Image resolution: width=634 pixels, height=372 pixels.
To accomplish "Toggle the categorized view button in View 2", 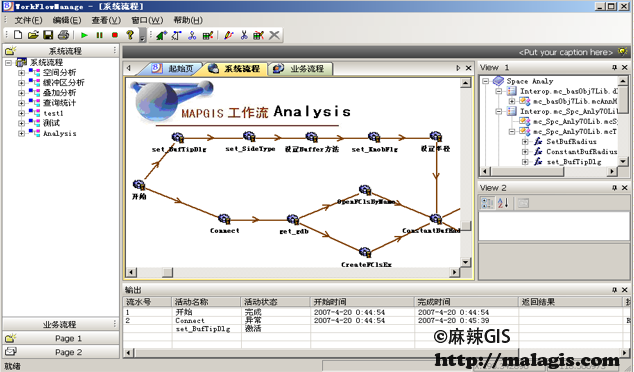I will coord(487,203).
